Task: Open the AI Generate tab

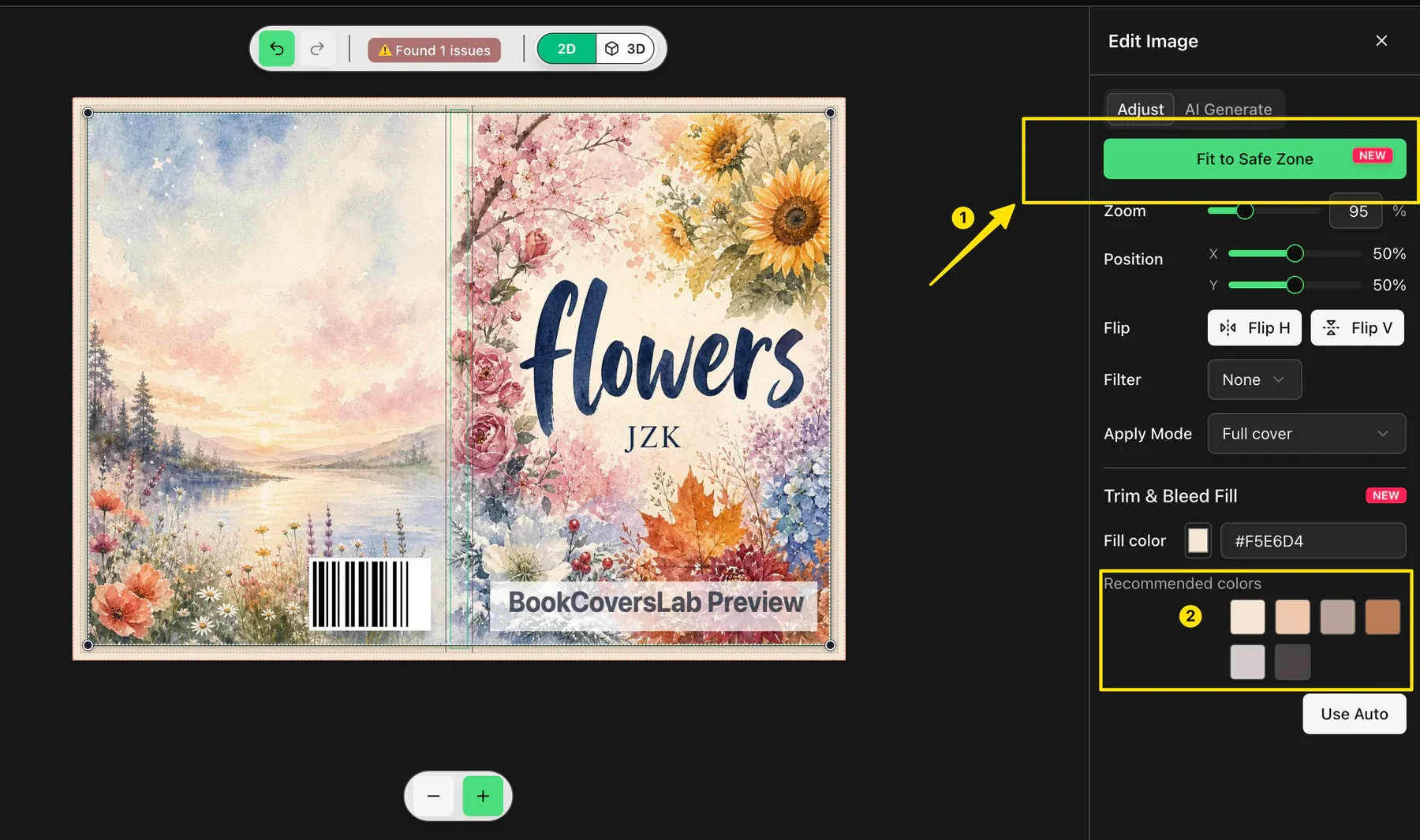Action: pyautogui.click(x=1228, y=110)
